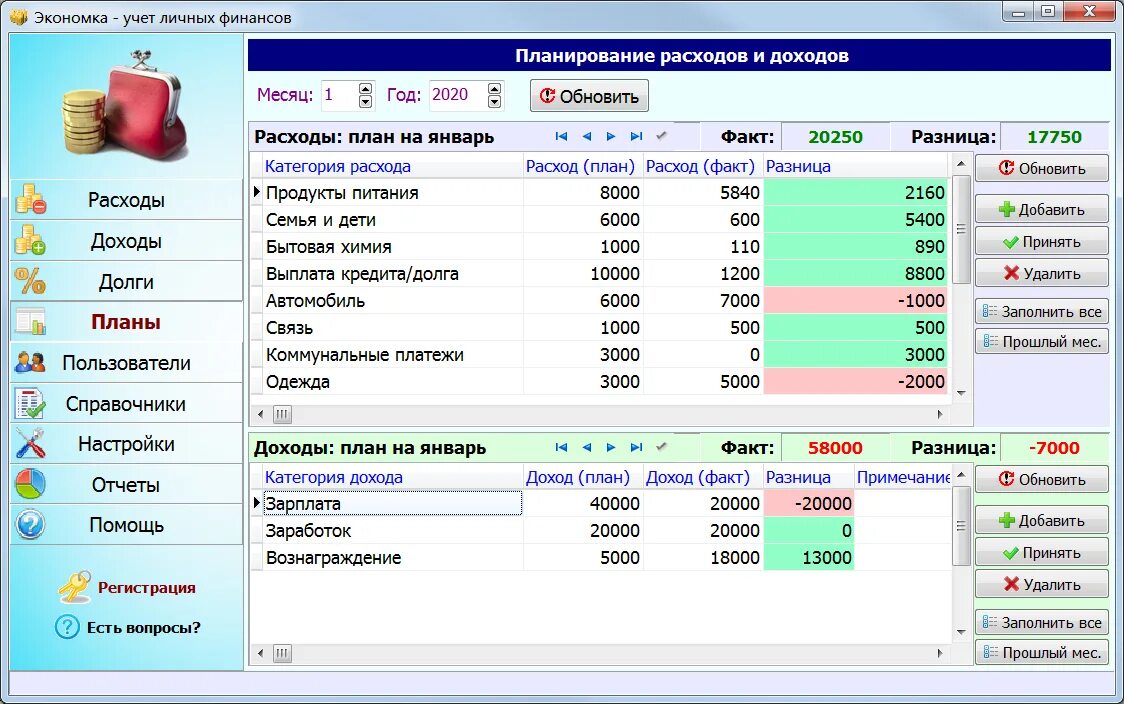Open the Доходы coins icon in sidebar
This screenshot has width=1124, height=704.
coord(30,240)
